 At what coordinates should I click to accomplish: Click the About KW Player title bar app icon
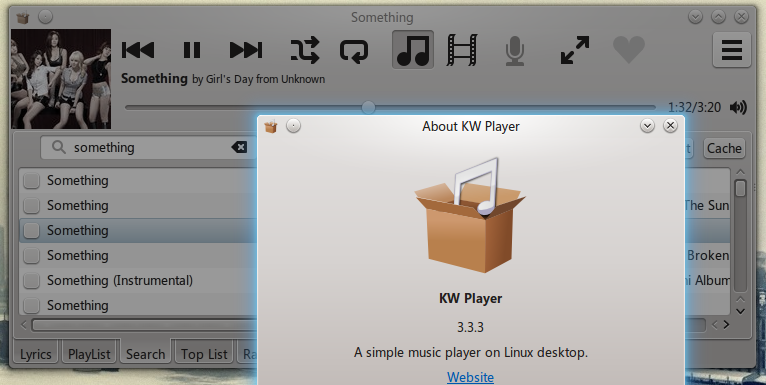[271, 127]
